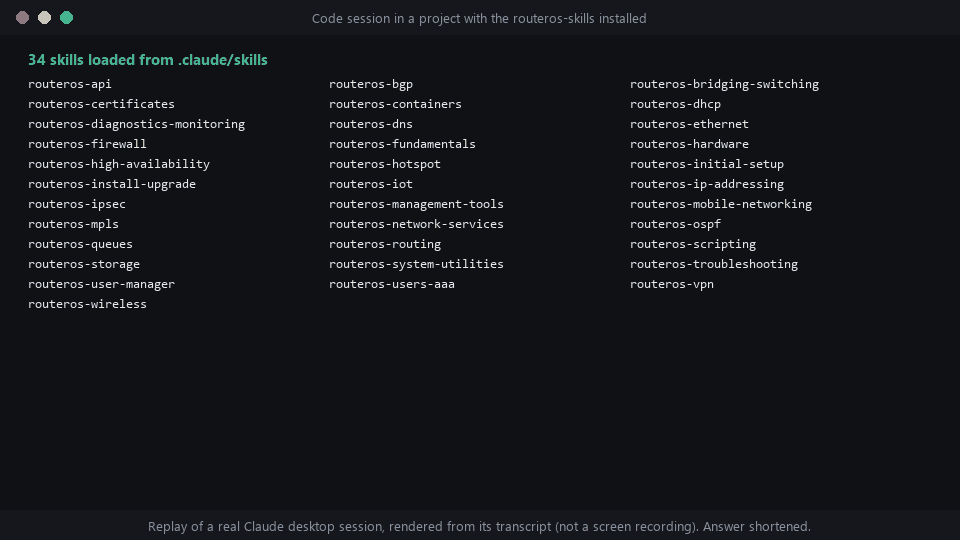
Task: Select routeros-firewall skill entry
Action: click(88, 144)
